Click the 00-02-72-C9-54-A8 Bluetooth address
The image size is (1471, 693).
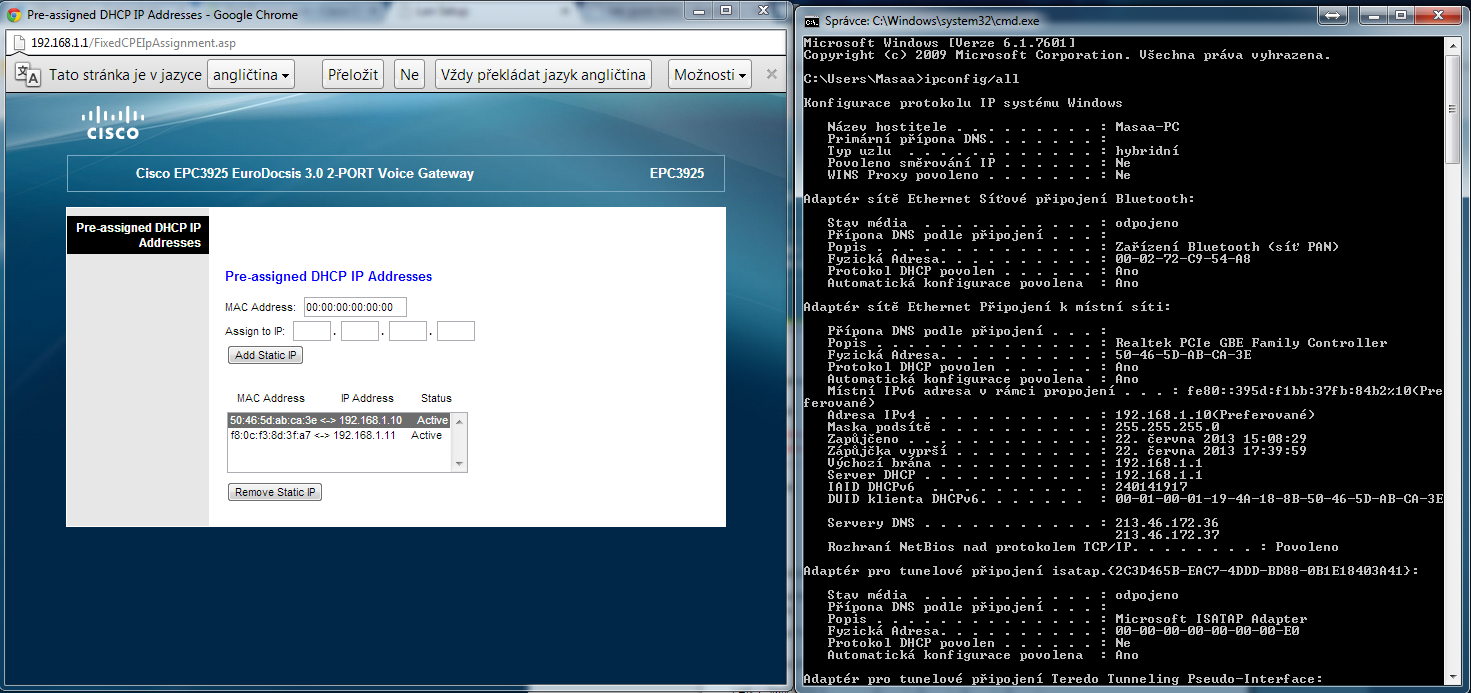1183,259
